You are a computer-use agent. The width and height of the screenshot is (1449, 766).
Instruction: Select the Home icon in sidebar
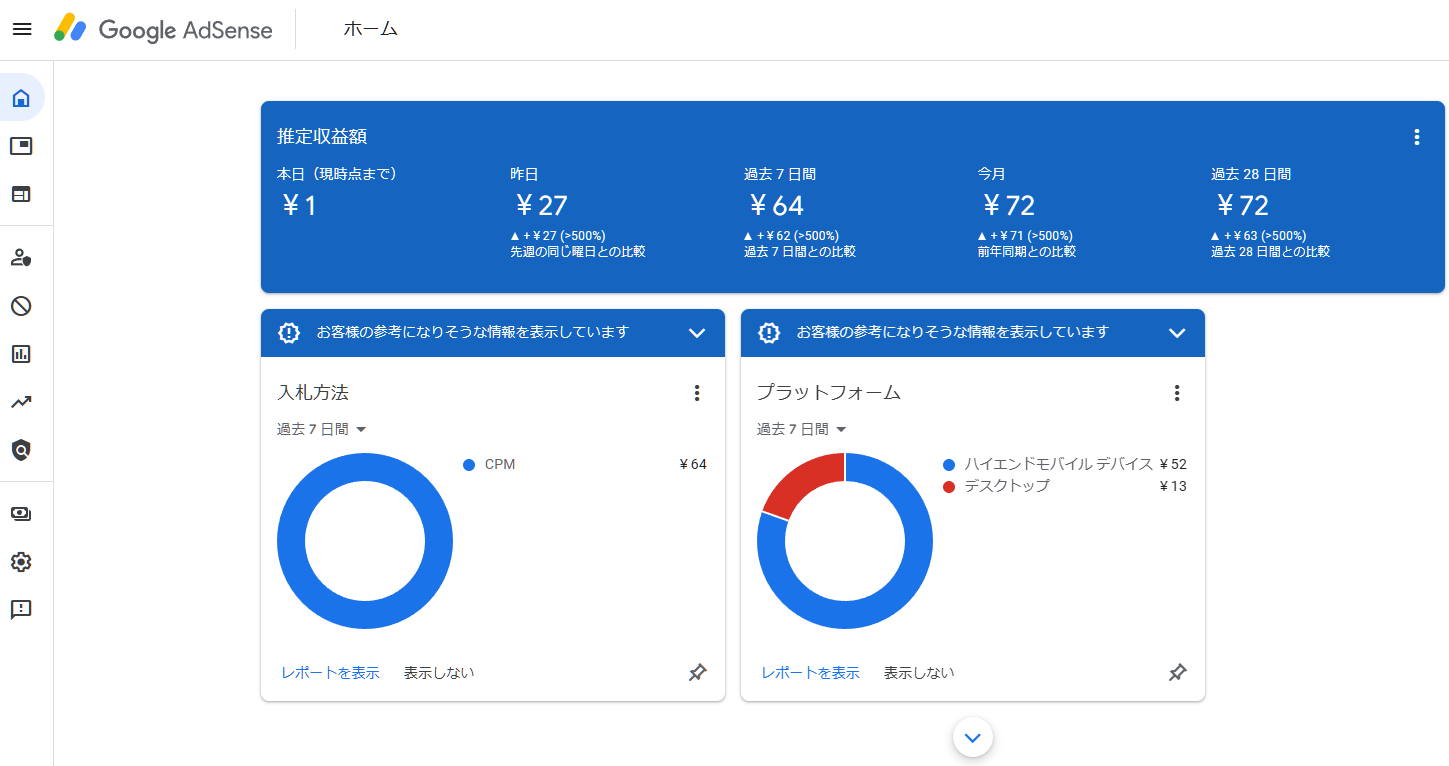coord(21,98)
